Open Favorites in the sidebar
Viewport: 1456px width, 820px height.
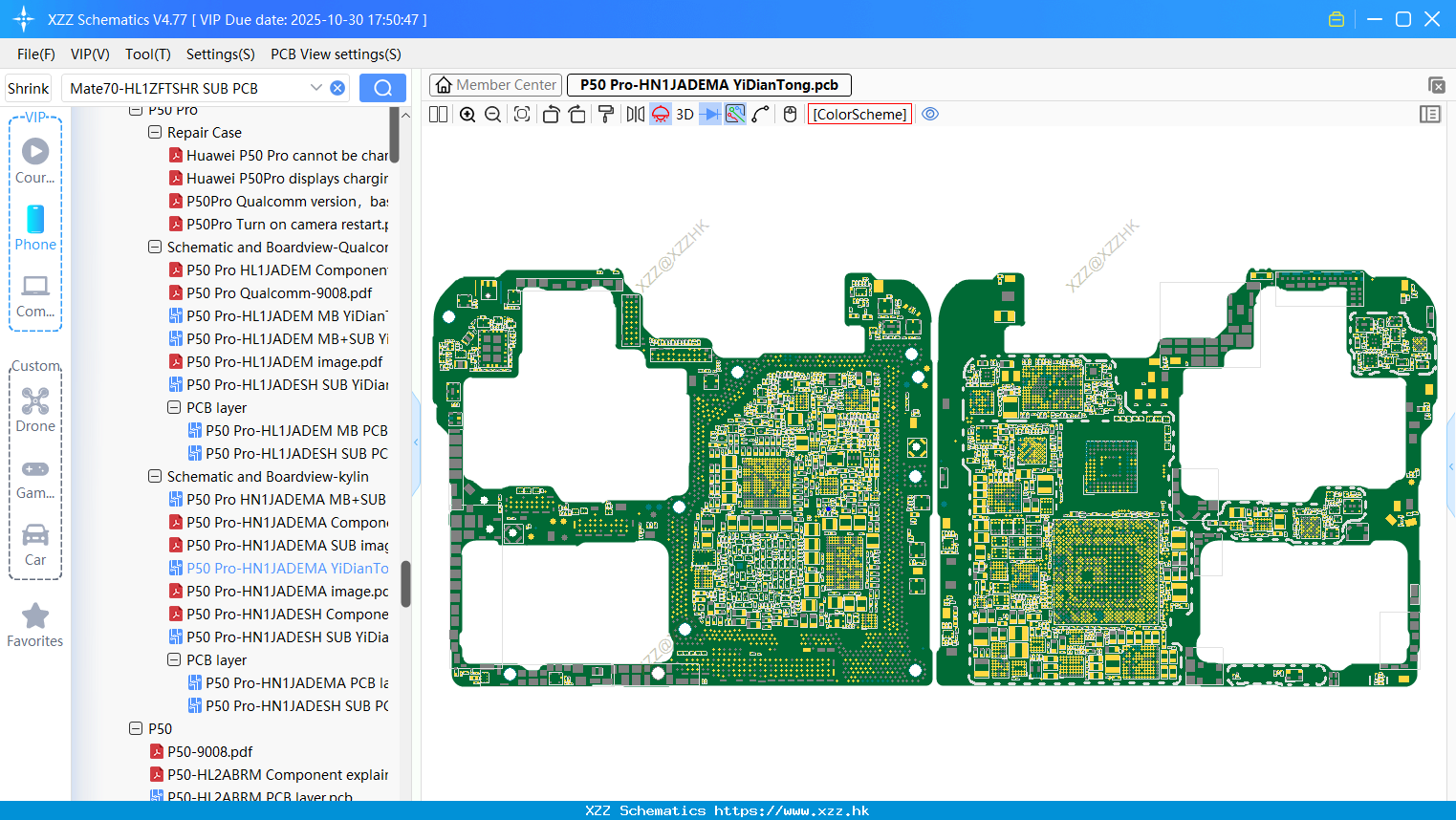[x=35, y=626]
